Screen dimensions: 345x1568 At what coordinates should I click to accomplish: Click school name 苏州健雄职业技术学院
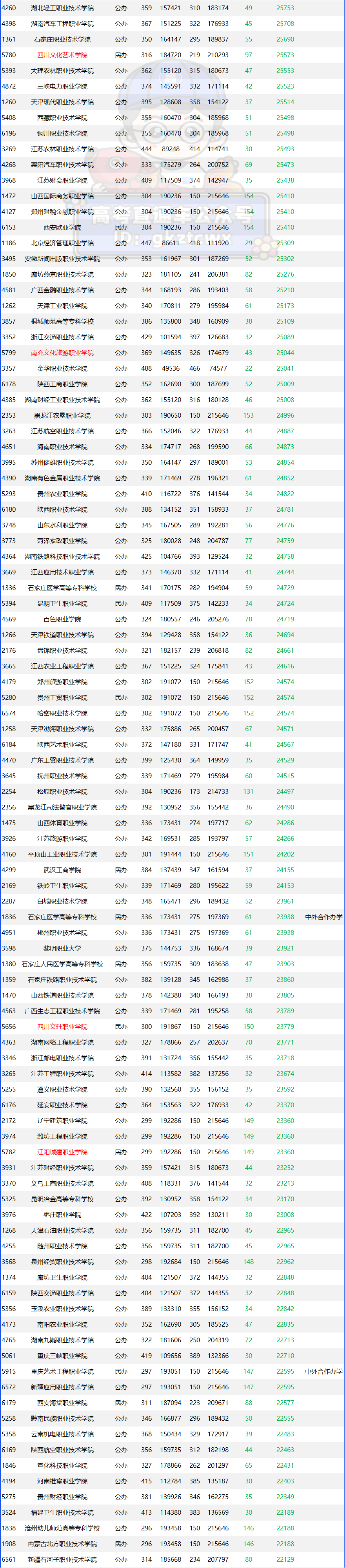(x=62, y=463)
